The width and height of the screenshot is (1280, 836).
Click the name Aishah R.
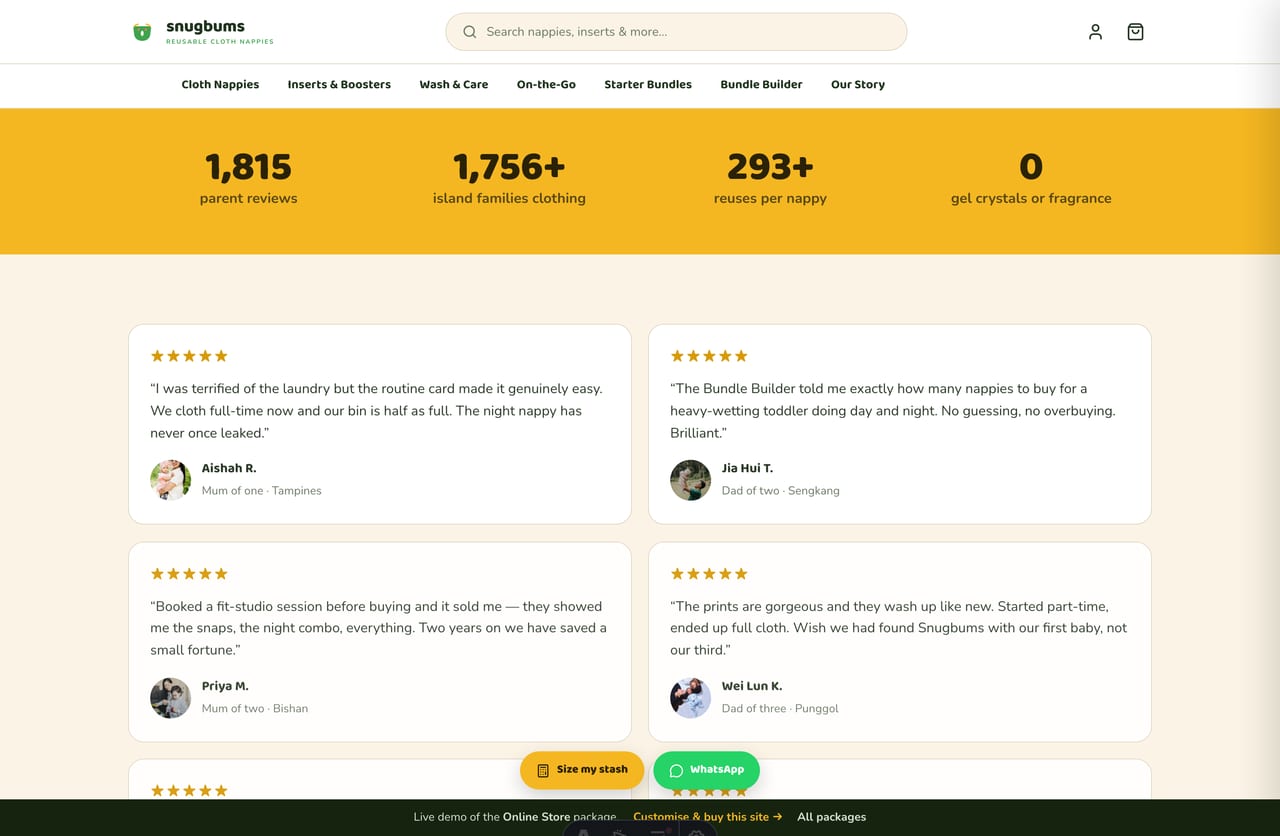click(229, 468)
